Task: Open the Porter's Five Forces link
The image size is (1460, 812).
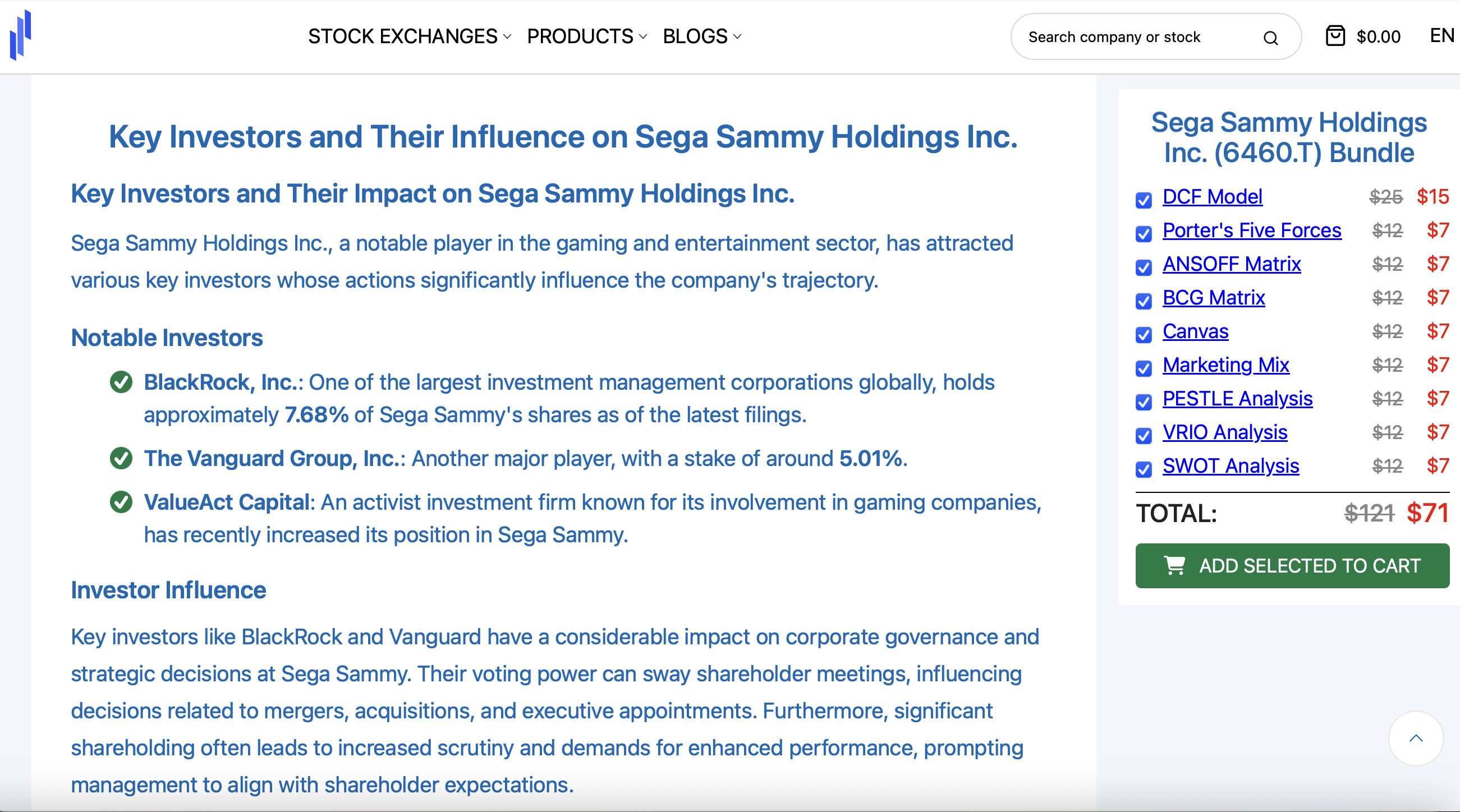Action: 1251,230
